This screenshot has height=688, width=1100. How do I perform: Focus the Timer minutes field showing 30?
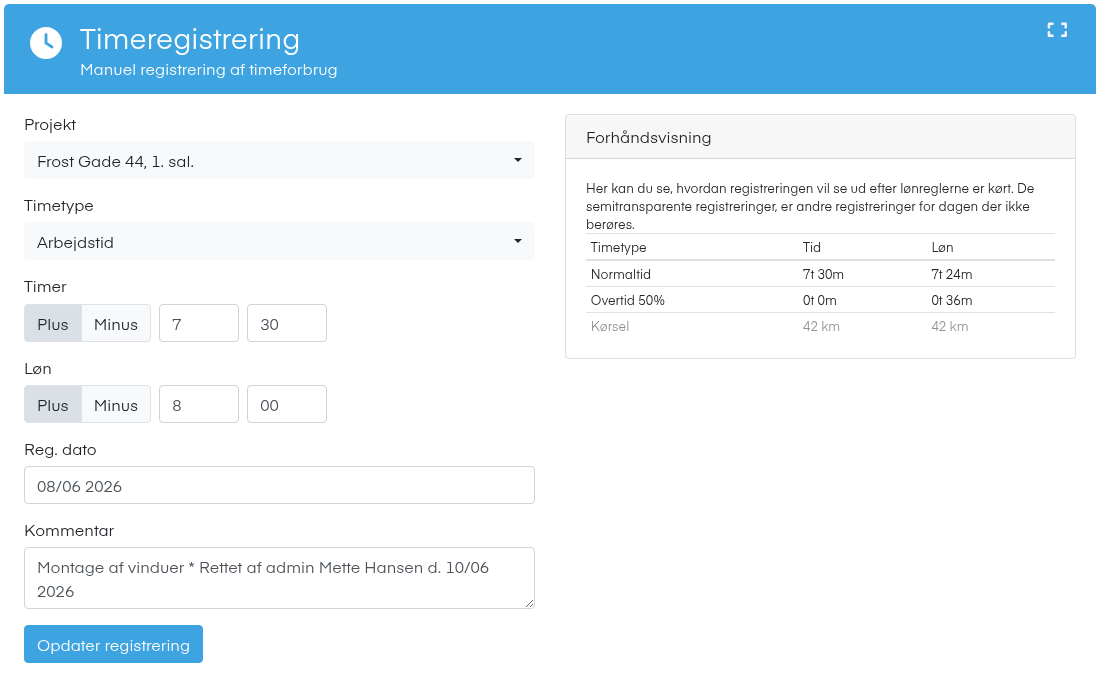(x=287, y=324)
